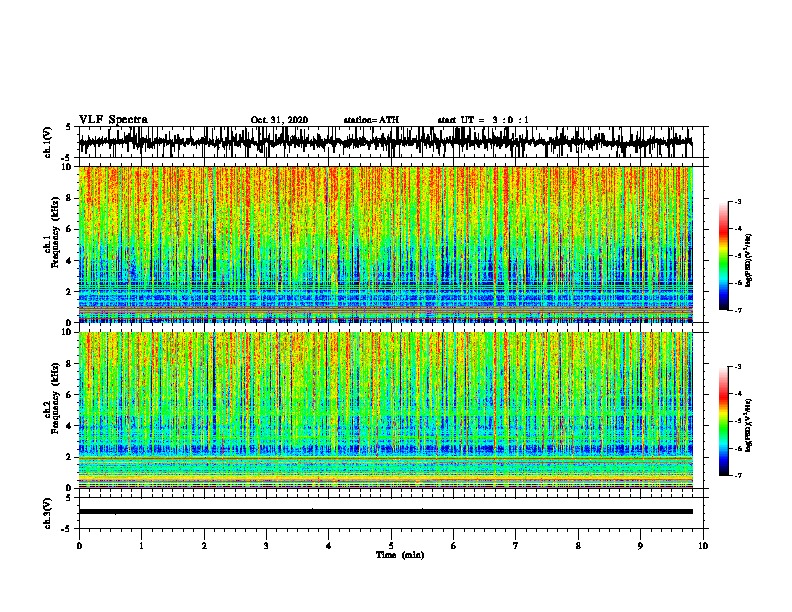The height and width of the screenshot is (612, 792).
Task: Click time axis tick label "1"
Action: pyautogui.click(x=141, y=546)
